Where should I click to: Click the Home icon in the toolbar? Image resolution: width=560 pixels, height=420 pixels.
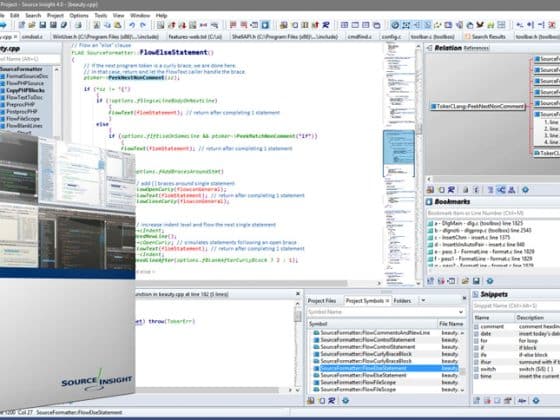(470, 25)
